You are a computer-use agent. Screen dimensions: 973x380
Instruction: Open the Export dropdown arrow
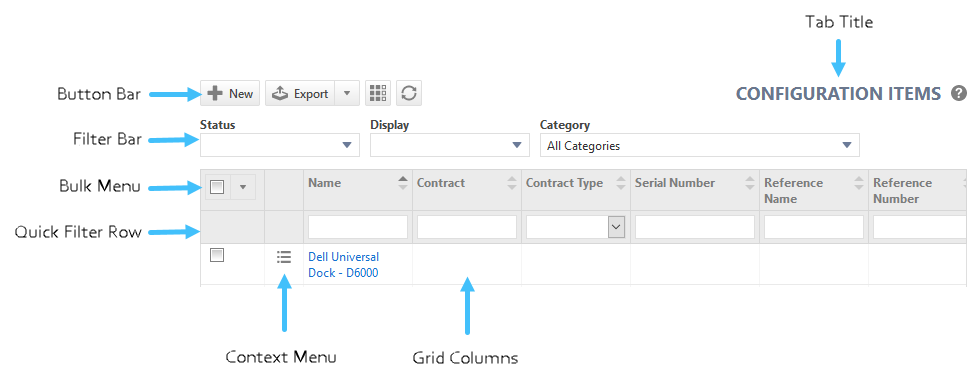click(347, 94)
